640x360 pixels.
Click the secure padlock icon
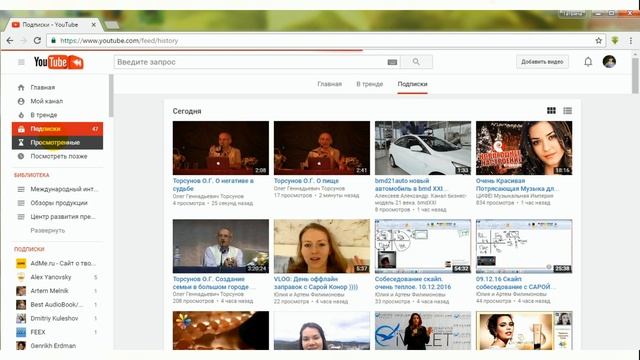[x=53, y=40]
